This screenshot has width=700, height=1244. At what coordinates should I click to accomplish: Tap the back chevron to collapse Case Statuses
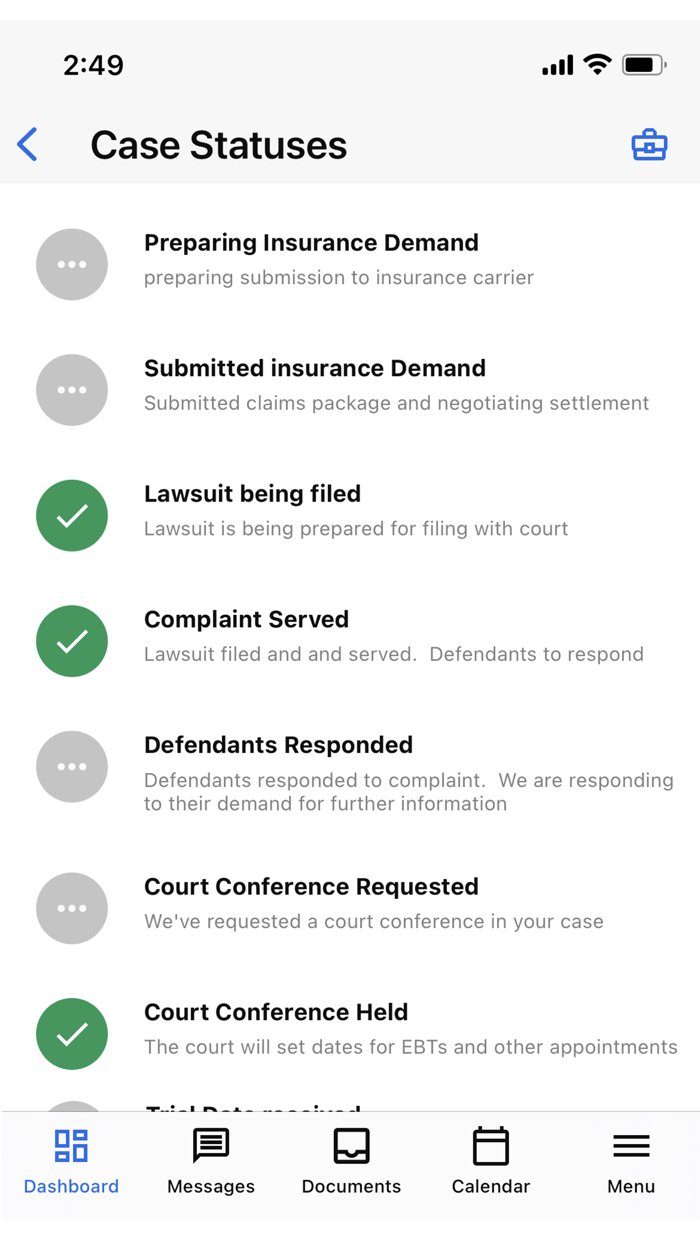[27, 144]
